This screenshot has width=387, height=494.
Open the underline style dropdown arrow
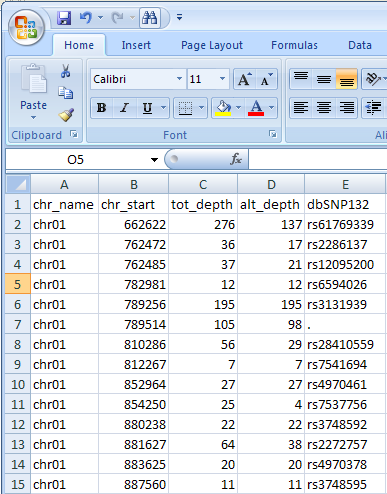tap(163, 108)
